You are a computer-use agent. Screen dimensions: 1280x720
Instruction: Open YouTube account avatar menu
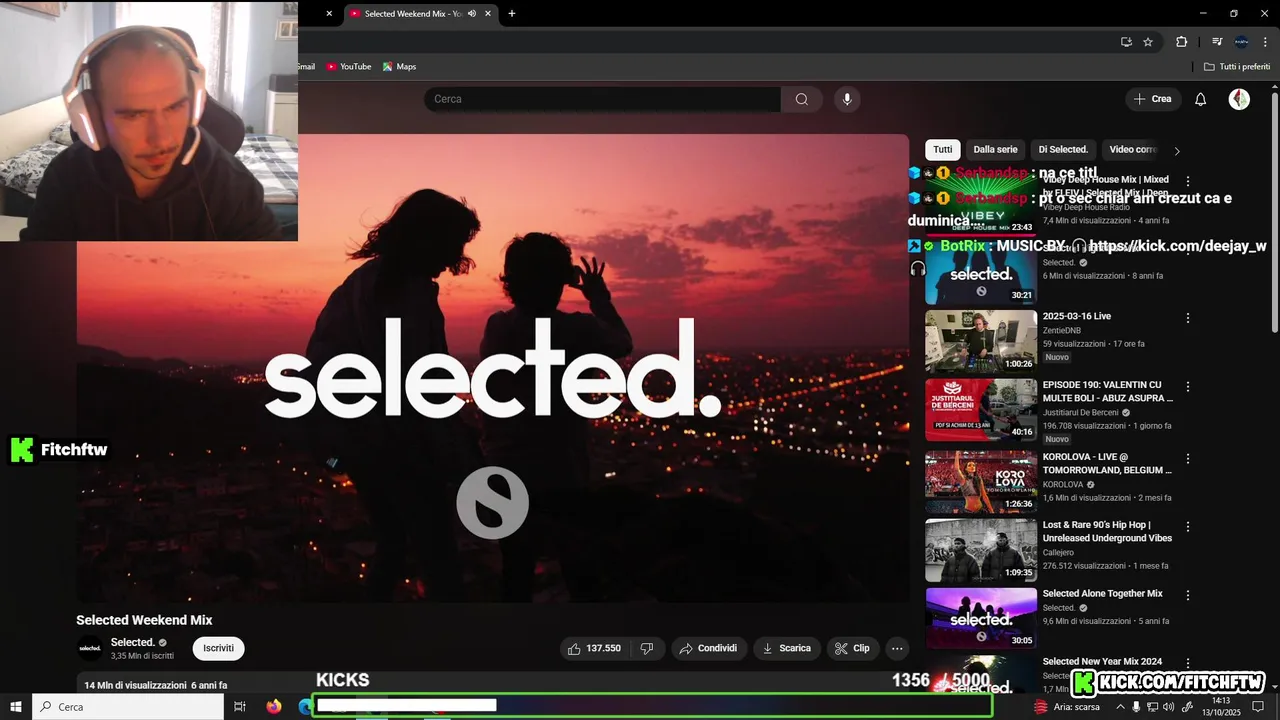[x=1239, y=99]
